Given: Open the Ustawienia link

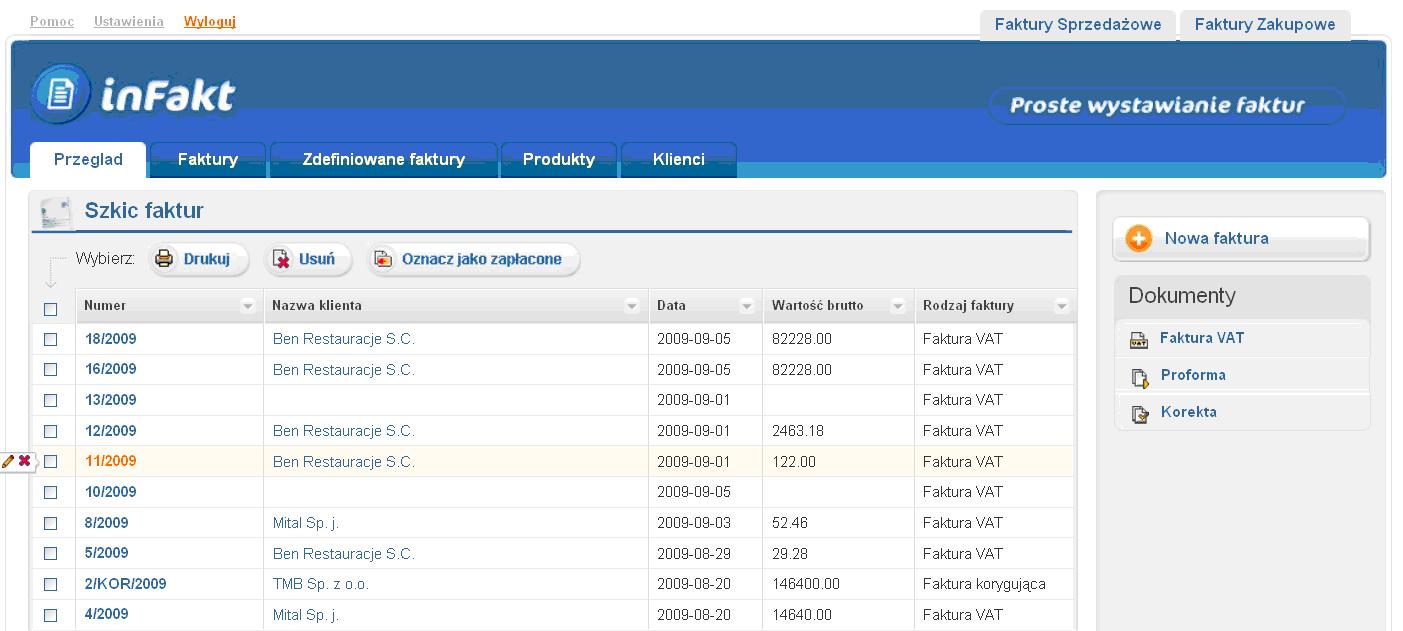Looking at the screenshot, I should click(x=129, y=21).
